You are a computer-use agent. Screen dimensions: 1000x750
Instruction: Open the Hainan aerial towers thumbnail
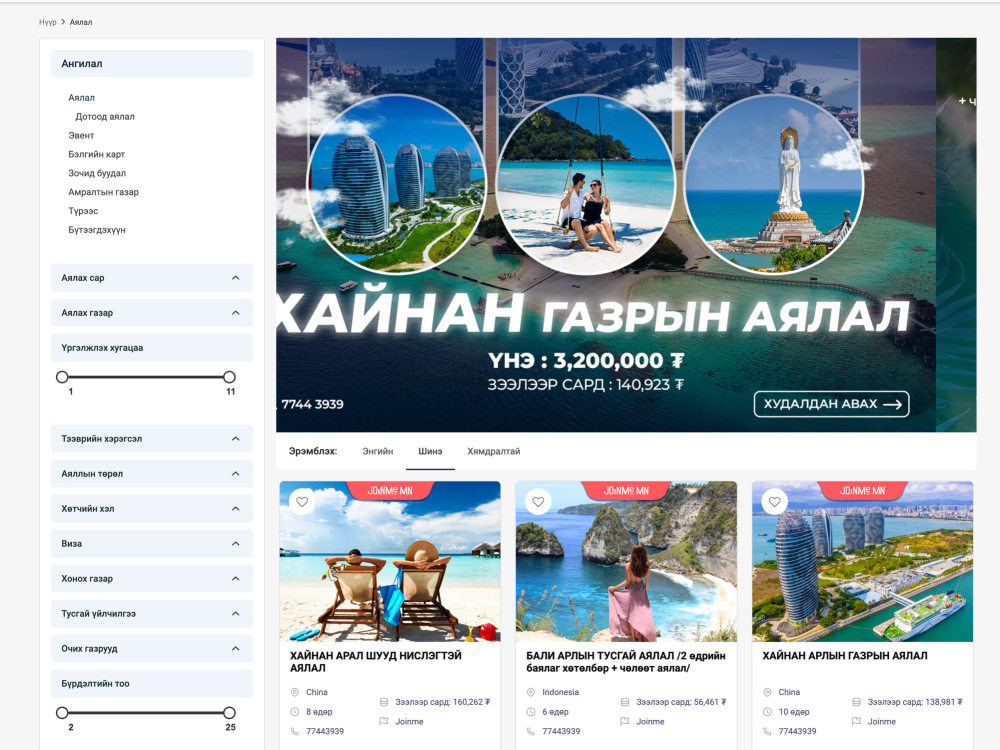(863, 562)
